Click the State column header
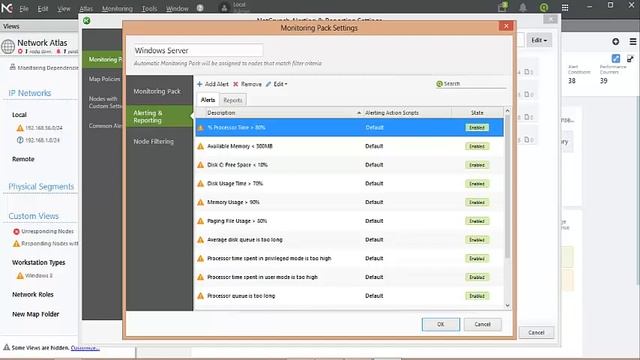Viewport: 640px width, 360px height. 477,113
